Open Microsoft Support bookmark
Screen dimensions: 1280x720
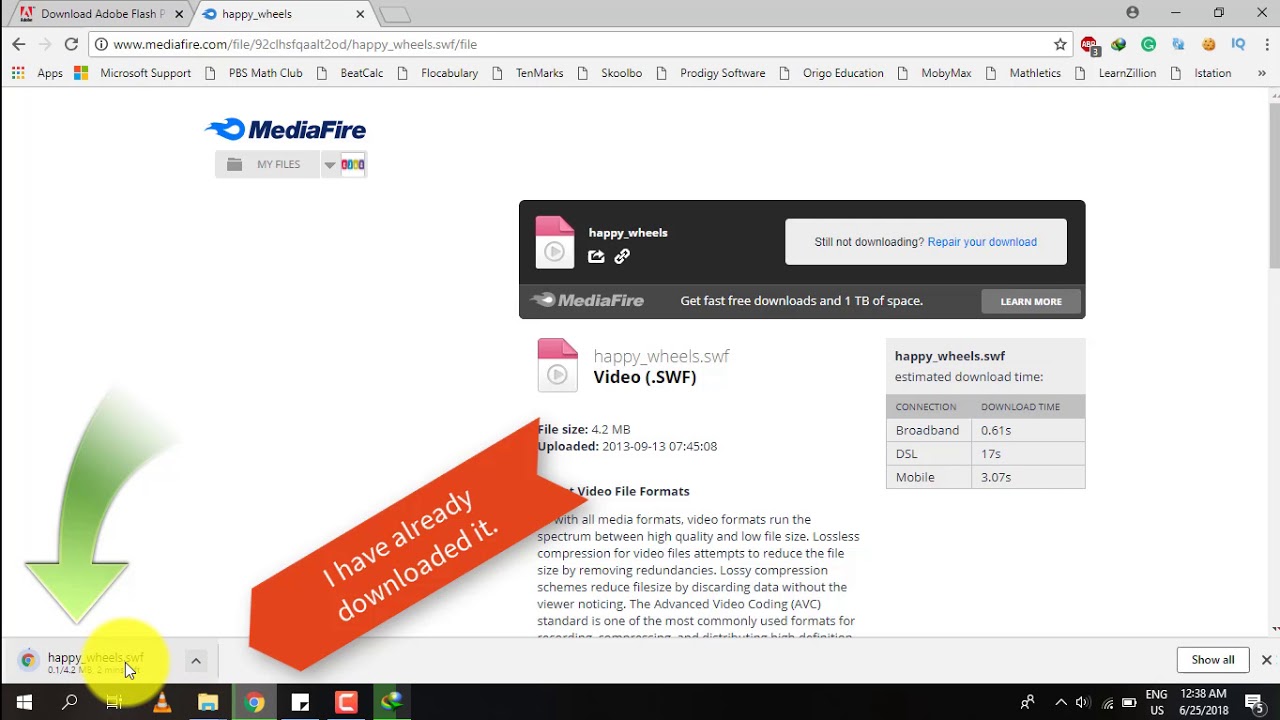pos(133,73)
